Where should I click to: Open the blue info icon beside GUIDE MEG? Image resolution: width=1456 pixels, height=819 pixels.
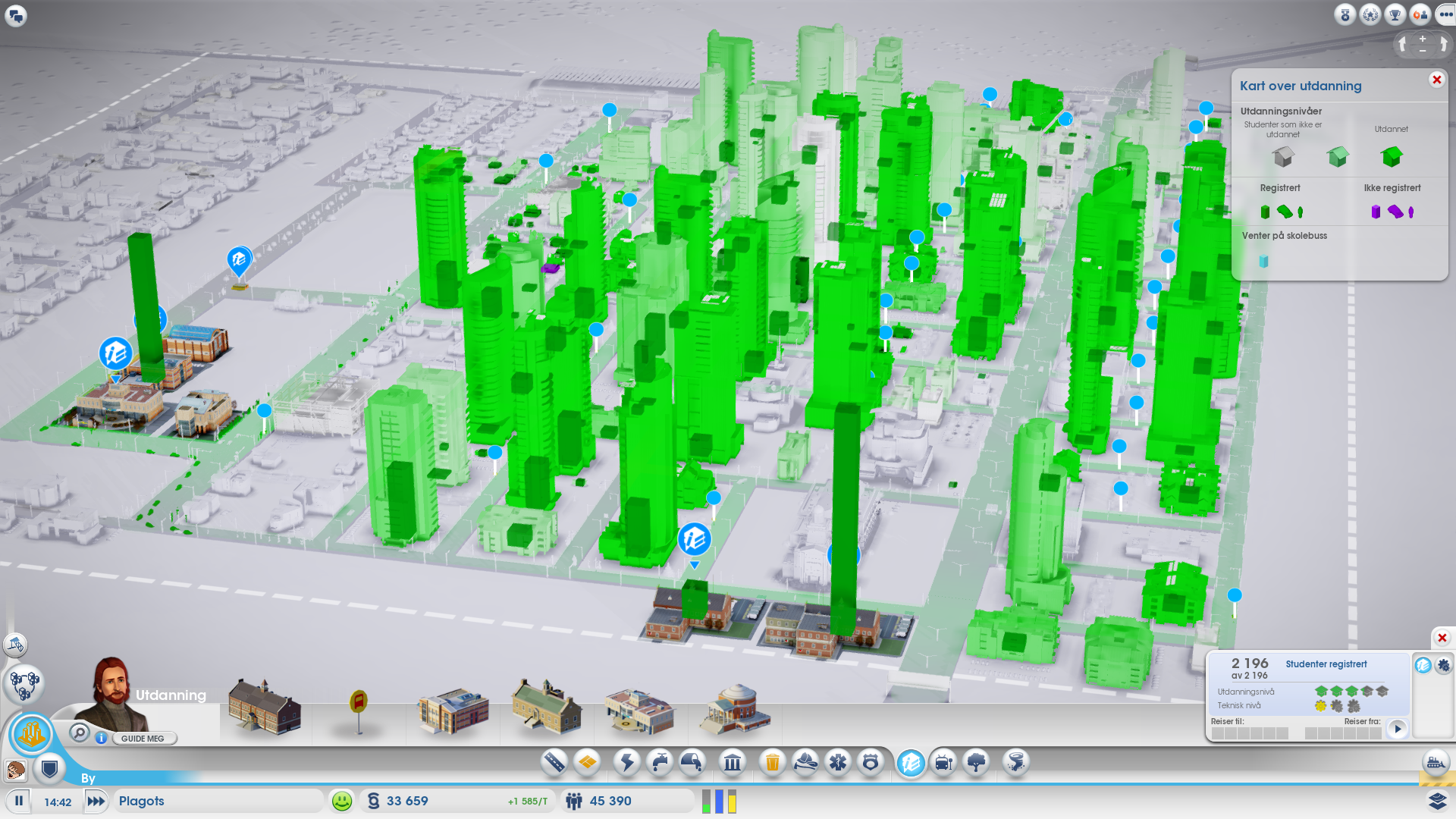pyautogui.click(x=101, y=738)
